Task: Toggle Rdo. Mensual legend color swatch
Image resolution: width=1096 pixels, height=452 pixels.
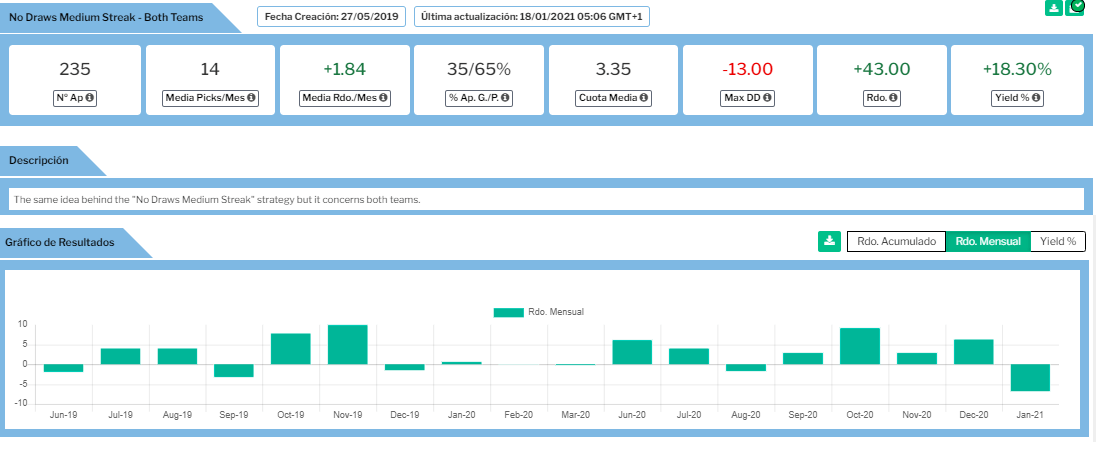Action: tap(508, 312)
